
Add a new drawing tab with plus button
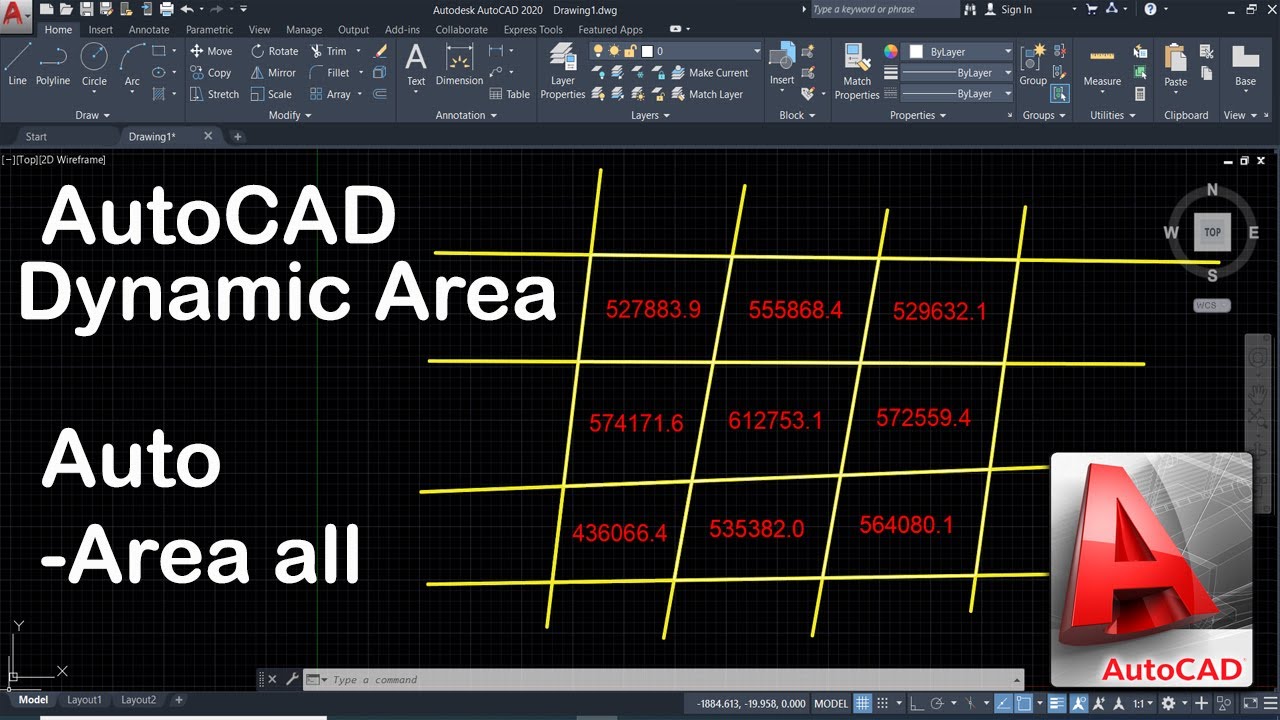pyautogui.click(x=237, y=136)
